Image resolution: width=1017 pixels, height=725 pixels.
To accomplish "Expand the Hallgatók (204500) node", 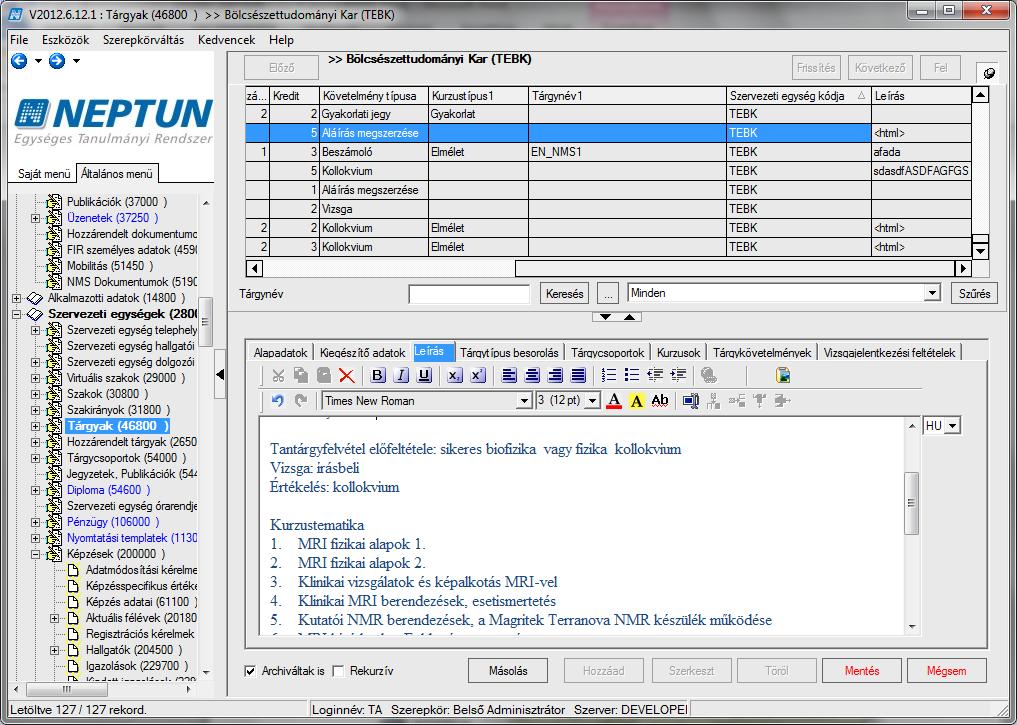I will click(54, 650).
